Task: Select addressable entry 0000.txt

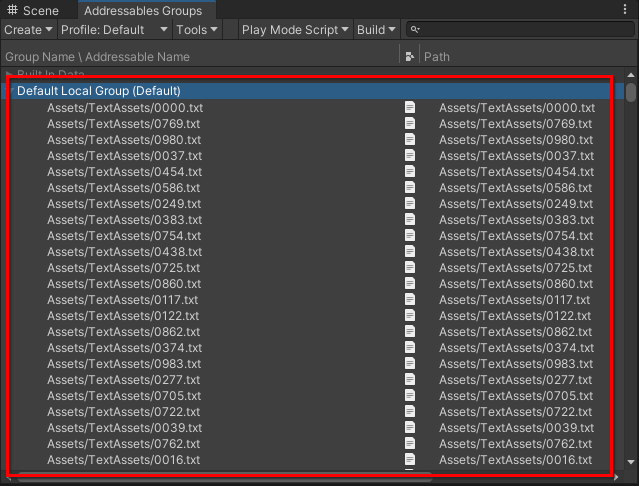Action: pyautogui.click(x=125, y=108)
